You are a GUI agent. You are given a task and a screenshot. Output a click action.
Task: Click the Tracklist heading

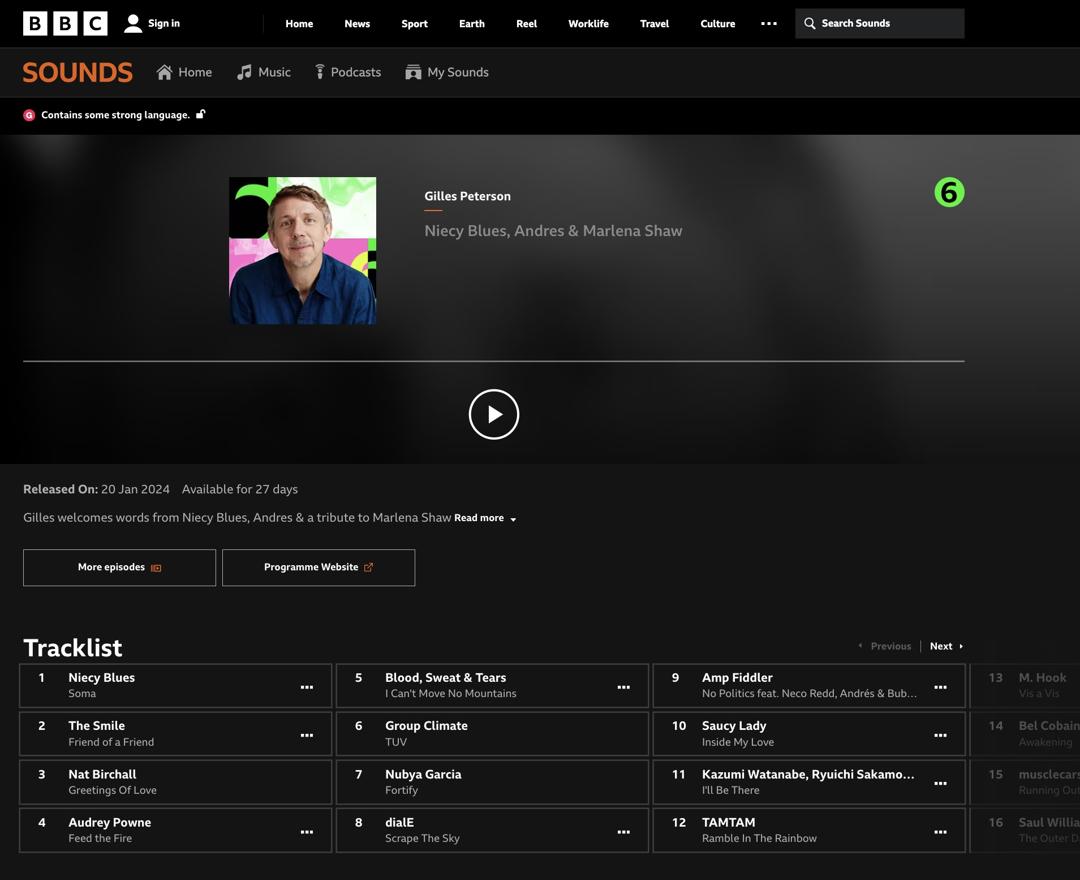click(x=72, y=648)
